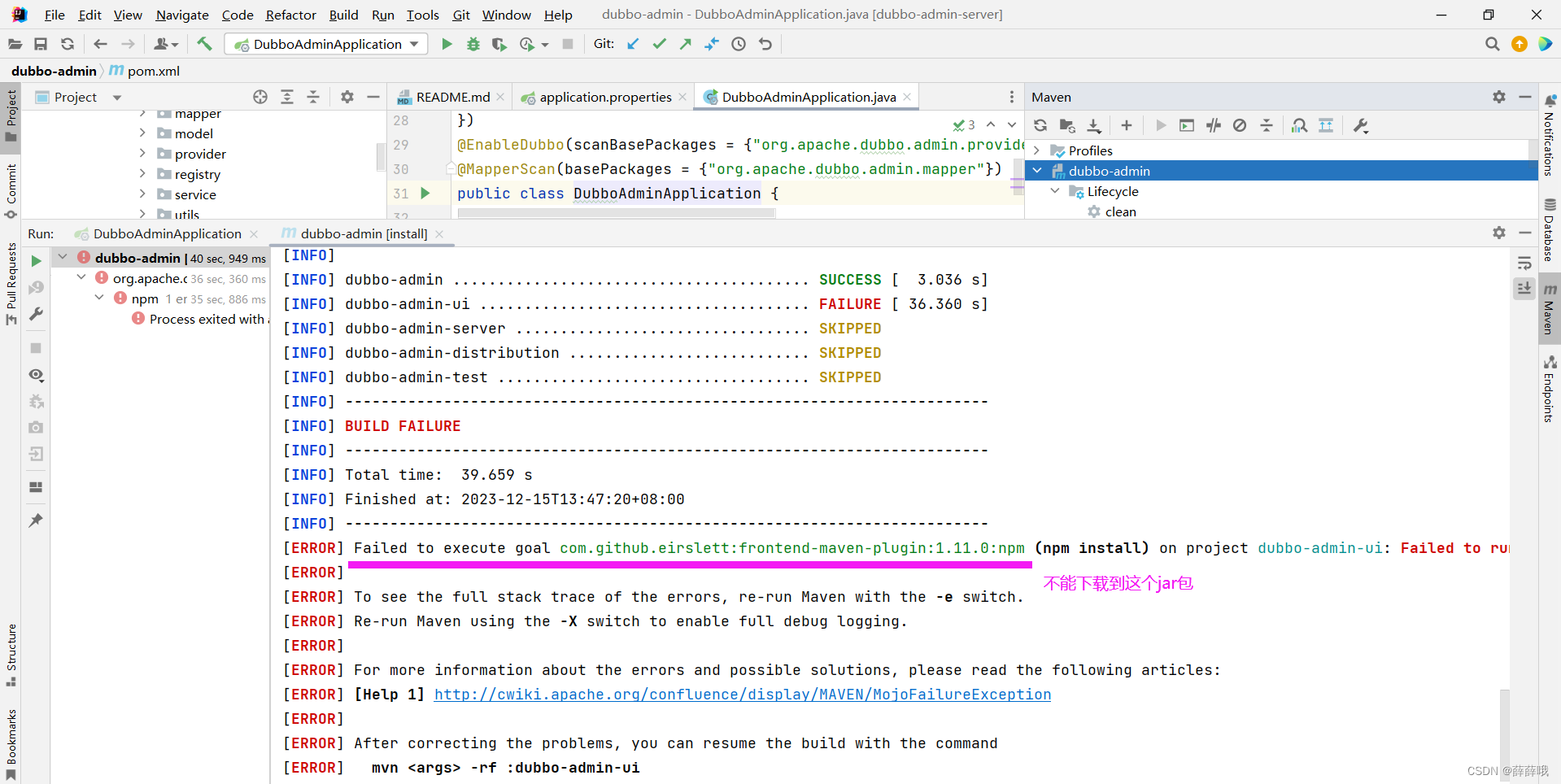Open Run panel settings gear
The image size is (1561, 784).
[x=1499, y=233]
